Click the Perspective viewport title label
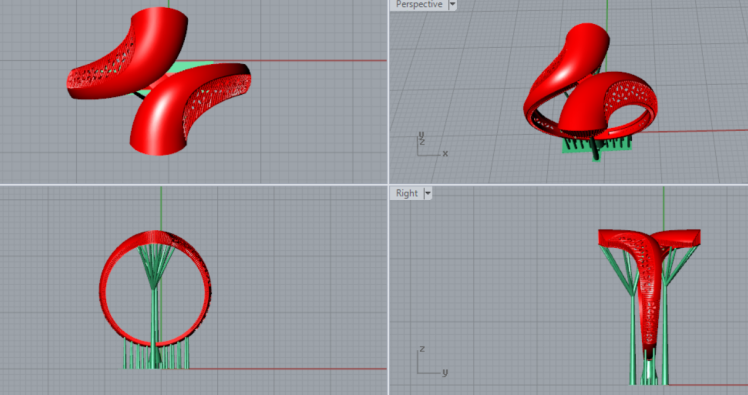Viewport: 748px width, 395px height. 419,4
